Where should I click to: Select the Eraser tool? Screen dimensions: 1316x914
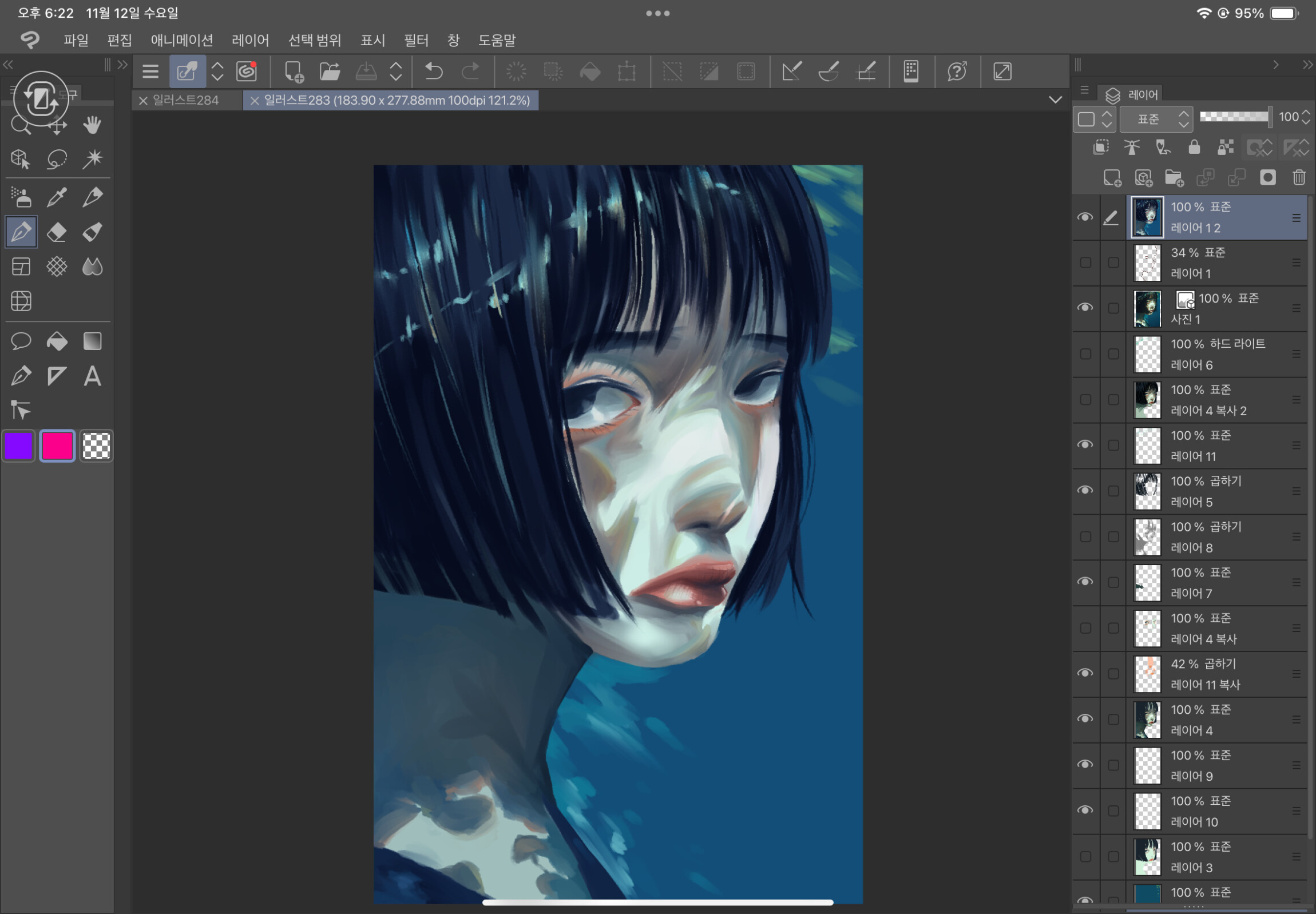[x=56, y=232]
